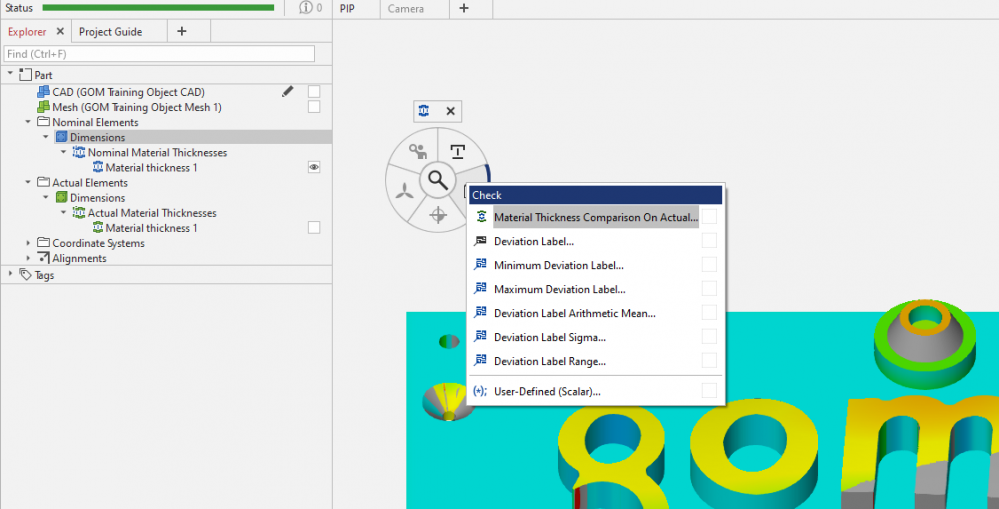Collapse Nominal Material Thicknesses node
Screen dimensions: 999x509
64,152
